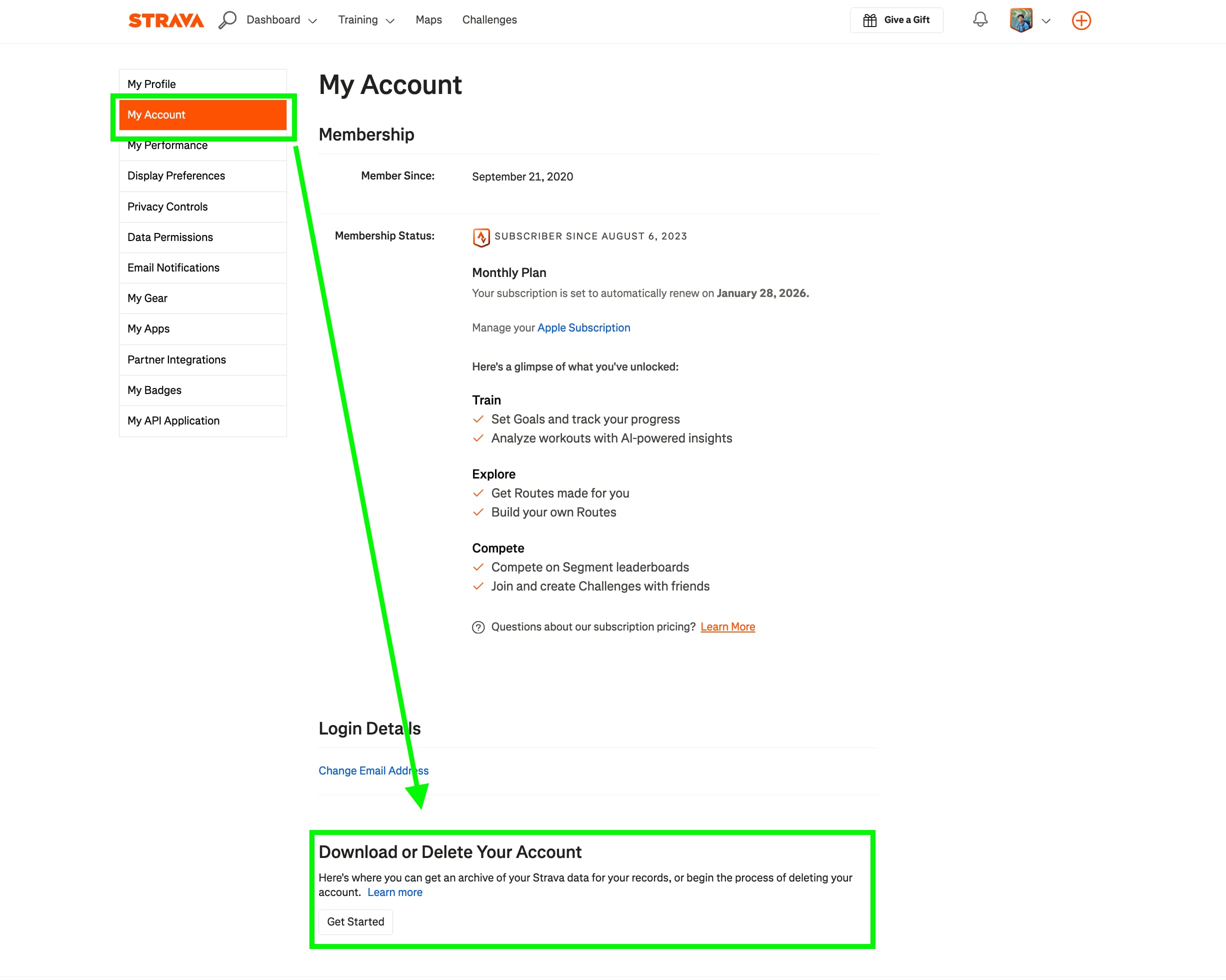This screenshot has width=1226, height=980.
Task: Select Email Notifications in the sidebar
Action: point(173,267)
